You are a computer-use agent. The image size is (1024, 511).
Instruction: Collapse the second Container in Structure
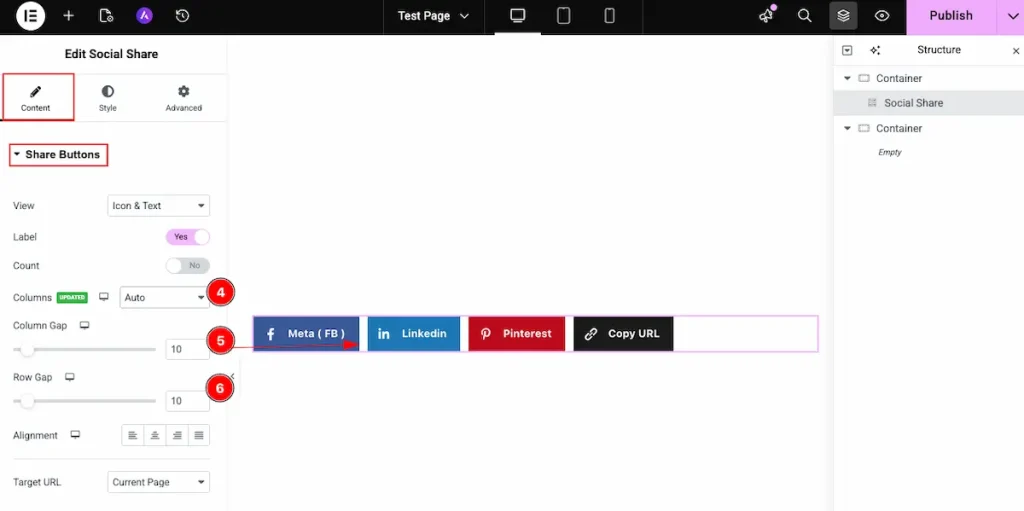click(x=847, y=129)
